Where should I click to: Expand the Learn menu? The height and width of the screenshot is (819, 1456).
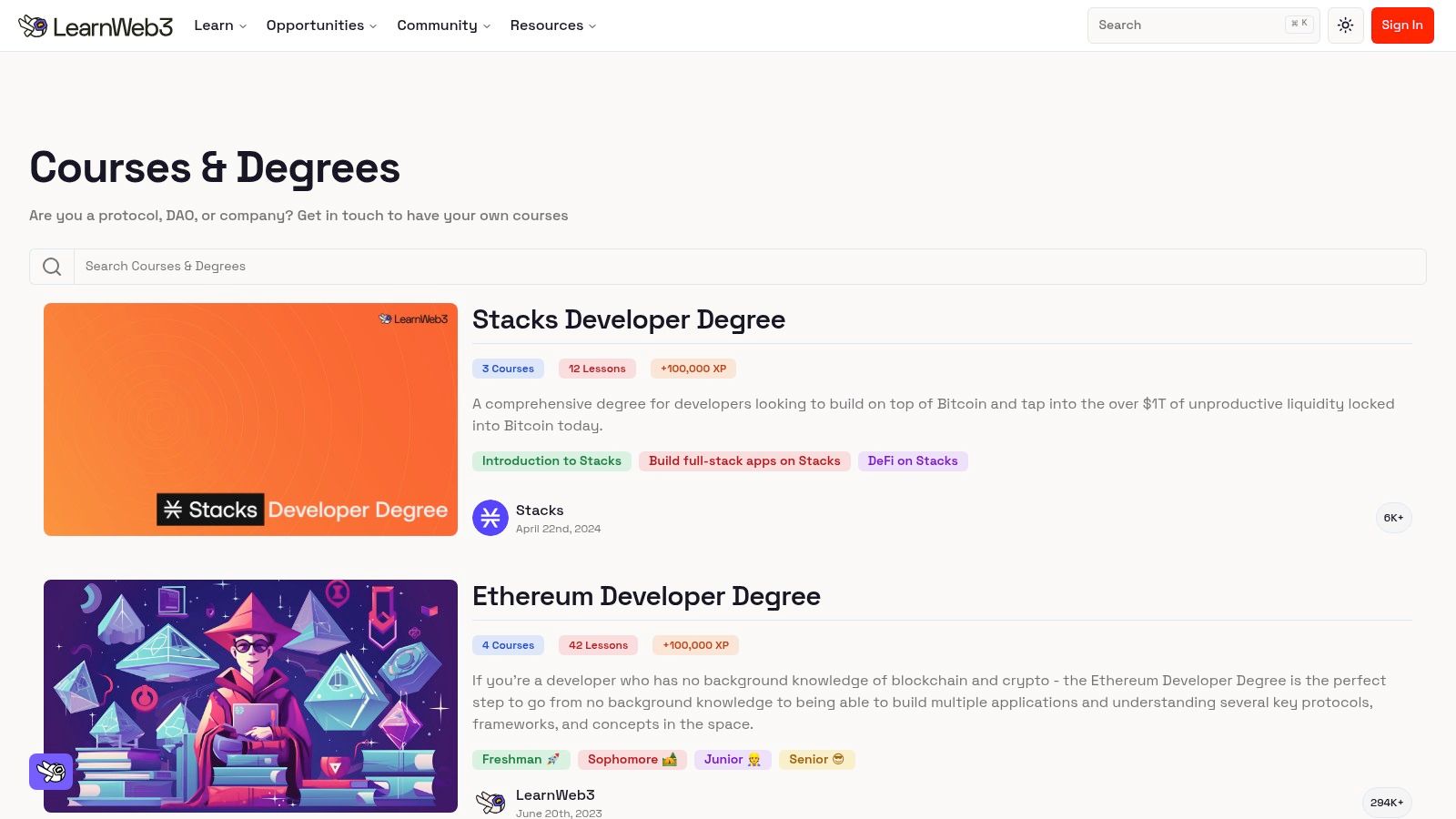point(220,25)
